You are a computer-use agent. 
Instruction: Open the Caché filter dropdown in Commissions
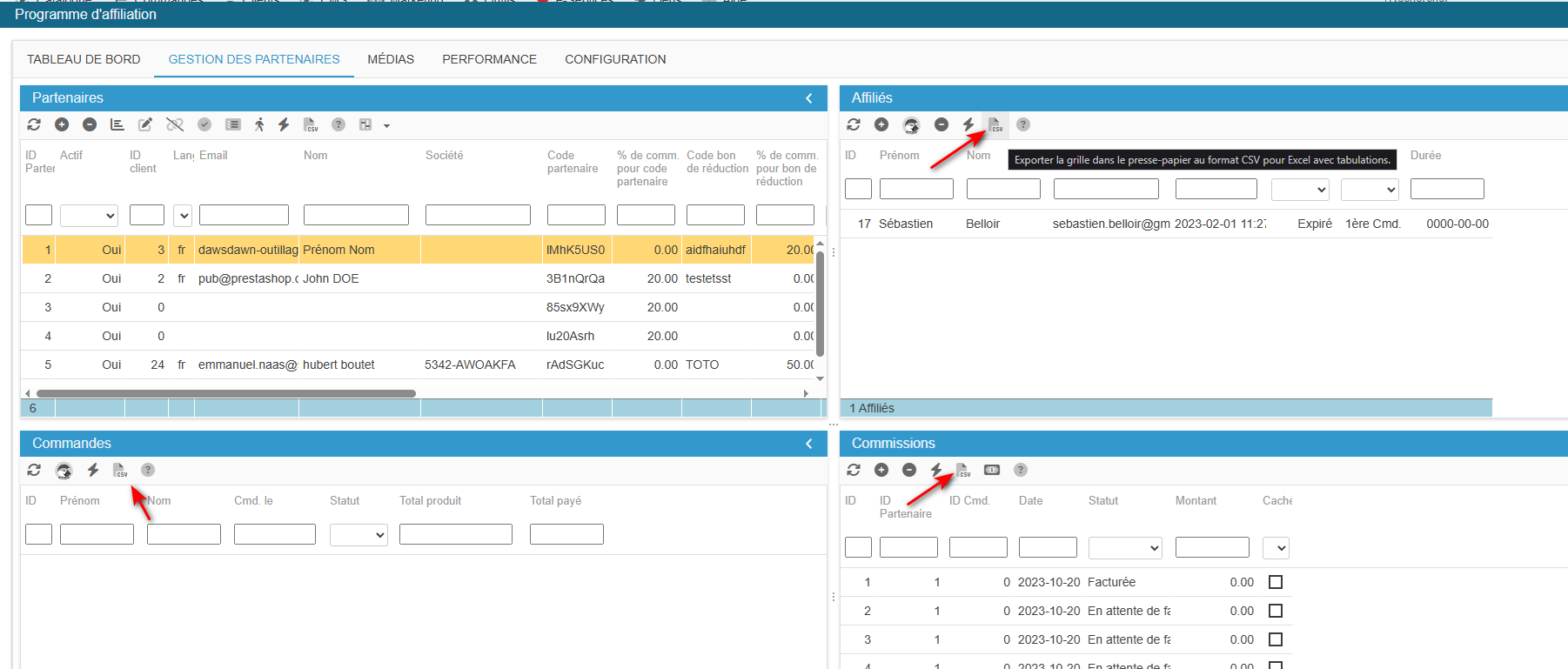tap(1276, 548)
